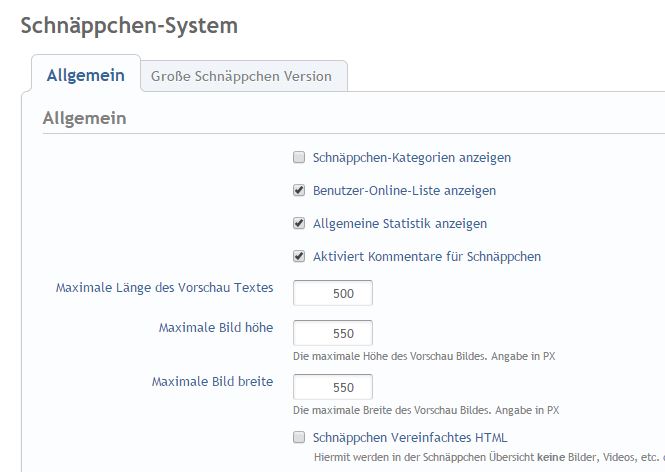The height and width of the screenshot is (472, 665).
Task: Untick the Allgemeine Statistik anzeigen checkbox
Action: tap(299, 223)
